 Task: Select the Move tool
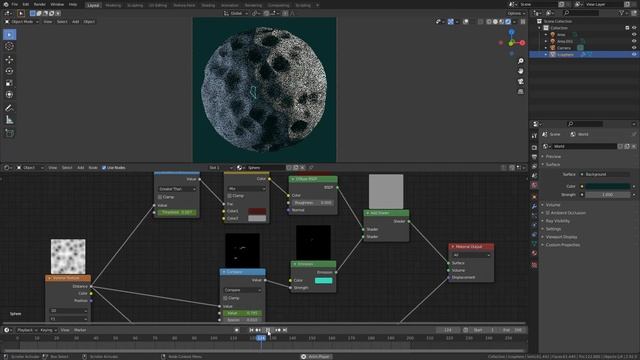tap(9, 60)
